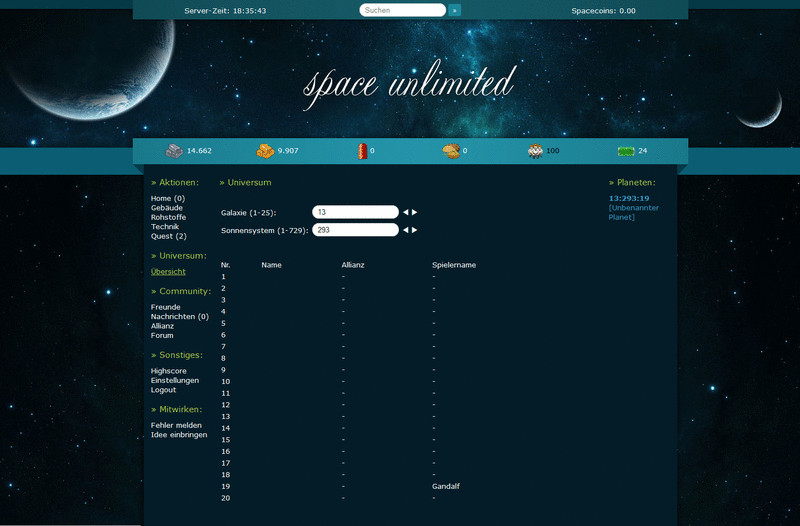Click the Galaxie number input field

(x=355, y=212)
